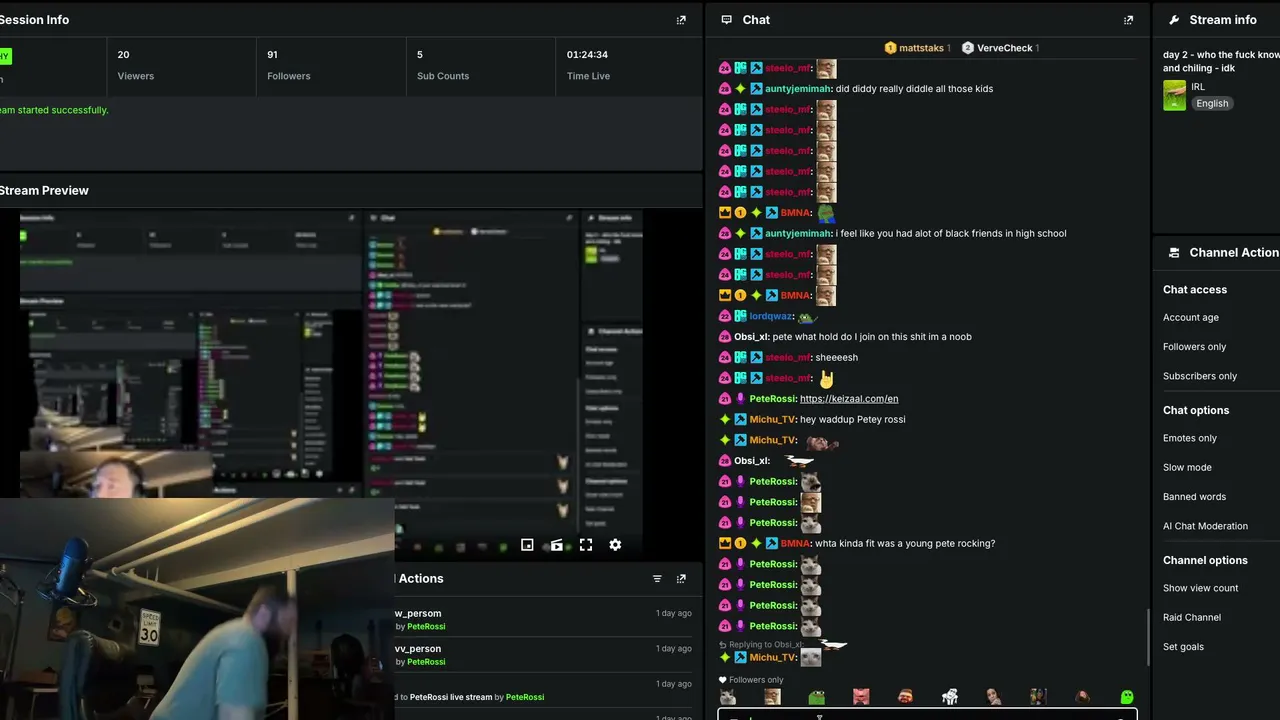Select the white dancing figure emote
1280x720 pixels.
[x=950, y=697]
